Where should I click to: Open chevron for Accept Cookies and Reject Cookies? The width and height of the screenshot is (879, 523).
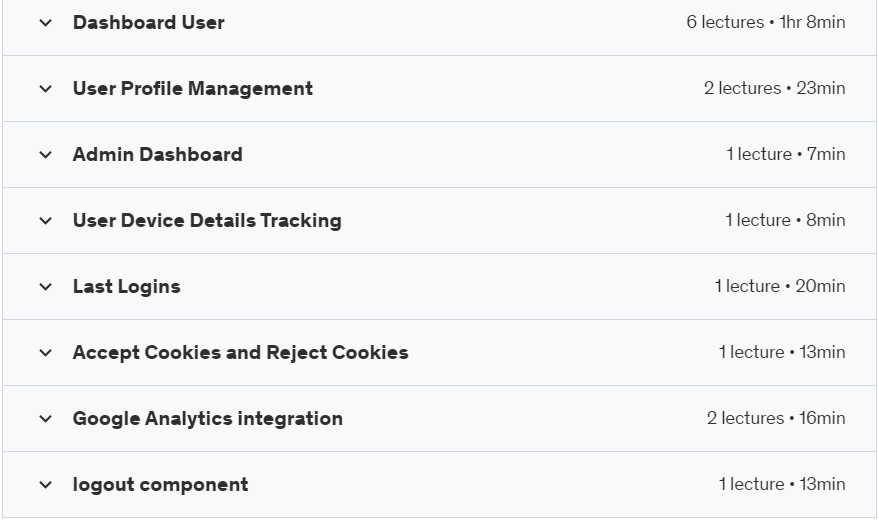coord(45,353)
